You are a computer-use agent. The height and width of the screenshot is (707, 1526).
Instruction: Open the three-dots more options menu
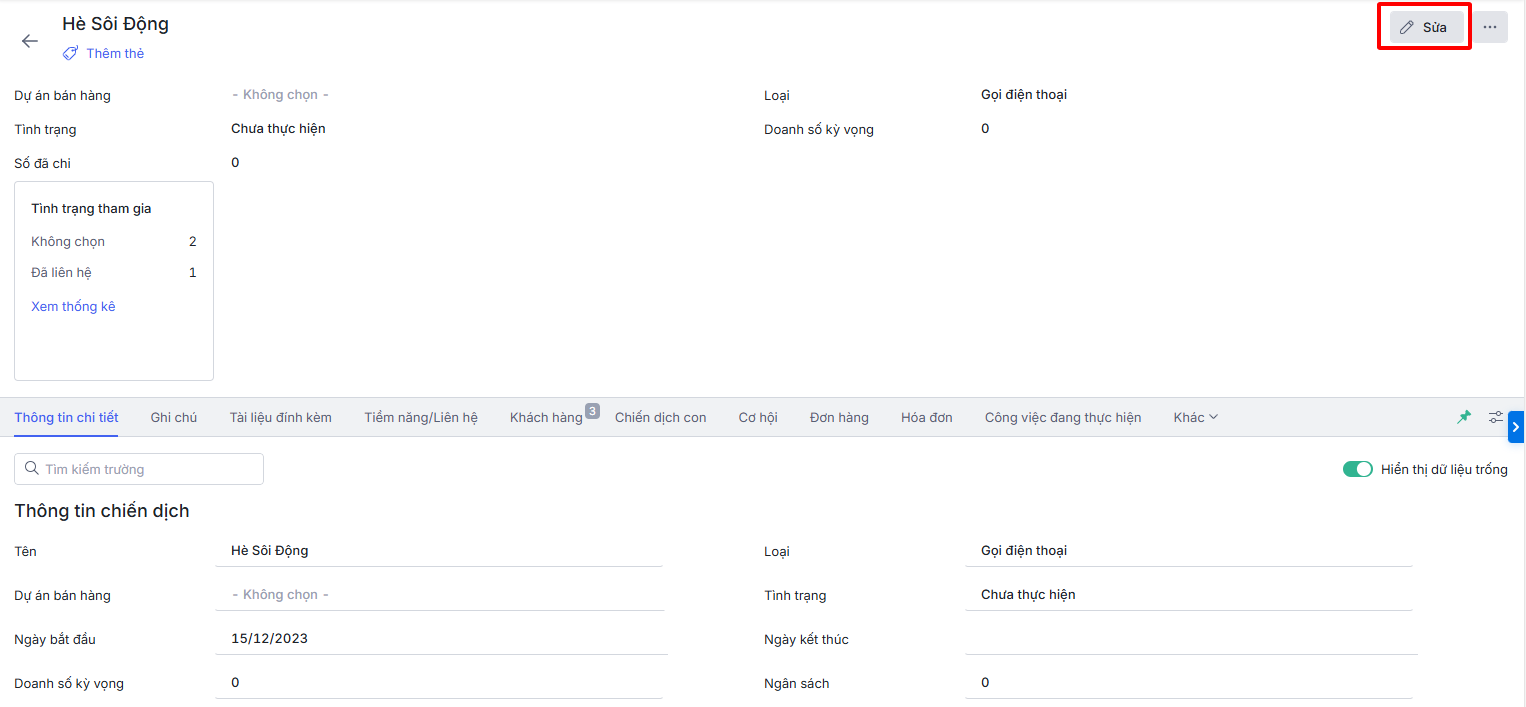(1490, 27)
